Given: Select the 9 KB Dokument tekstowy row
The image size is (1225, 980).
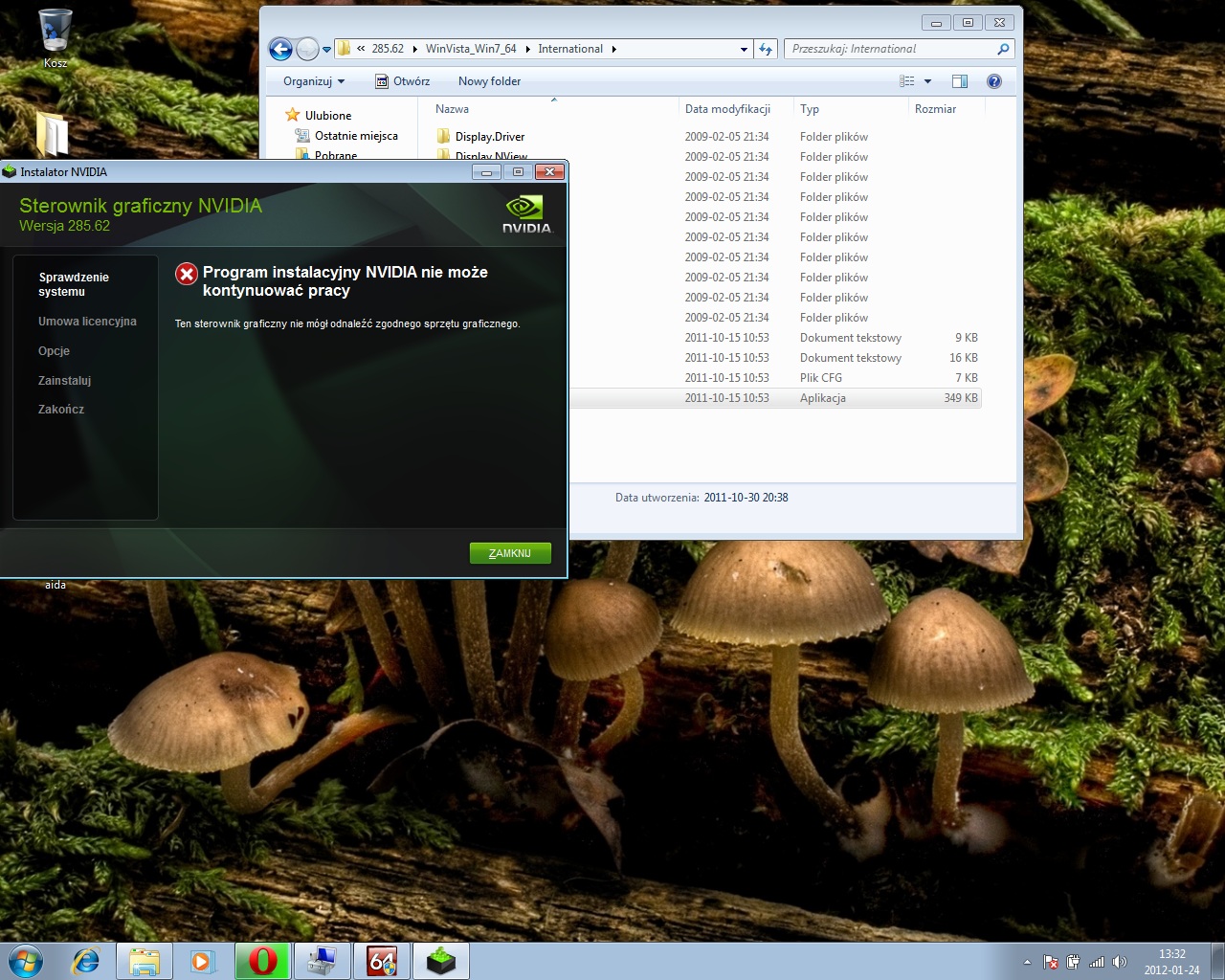Looking at the screenshot, I should 776,338.
